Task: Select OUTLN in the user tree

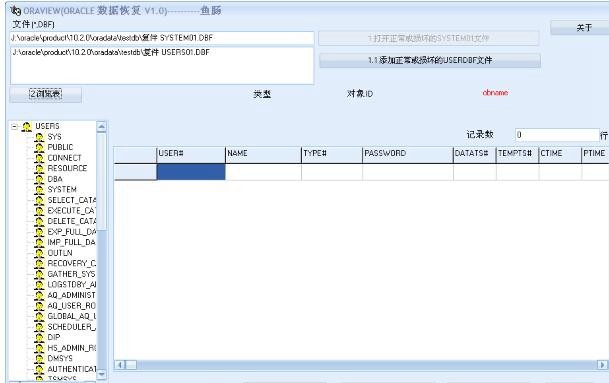Action: click(60, 253)
